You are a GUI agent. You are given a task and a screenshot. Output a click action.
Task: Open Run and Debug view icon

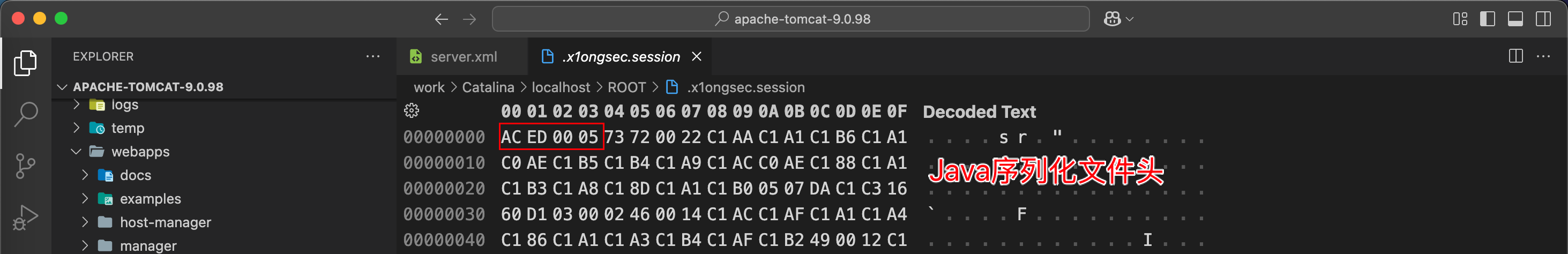[26, 218]
